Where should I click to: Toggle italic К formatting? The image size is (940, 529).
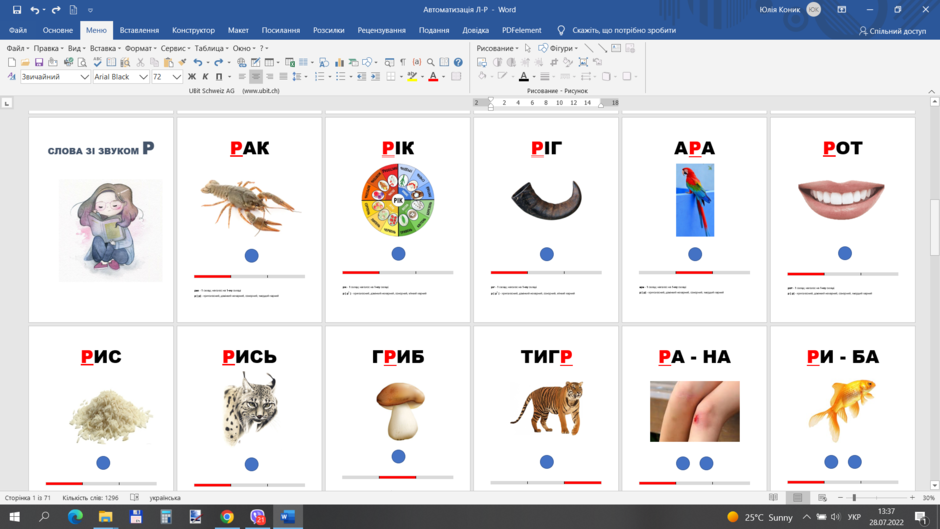click(x=205, y=77)
